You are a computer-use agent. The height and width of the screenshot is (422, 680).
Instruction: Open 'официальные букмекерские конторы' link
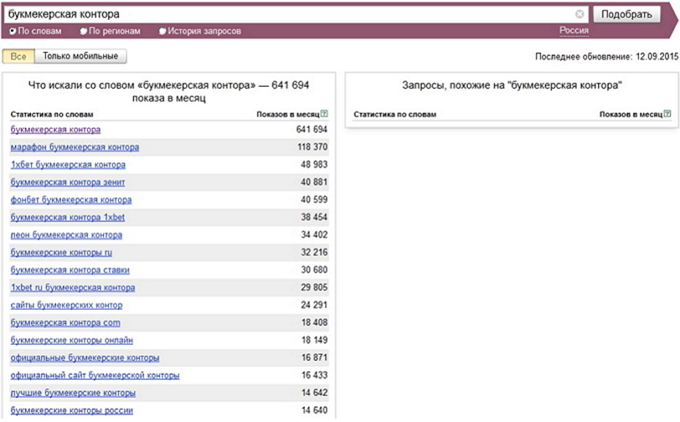pos(85,358)
